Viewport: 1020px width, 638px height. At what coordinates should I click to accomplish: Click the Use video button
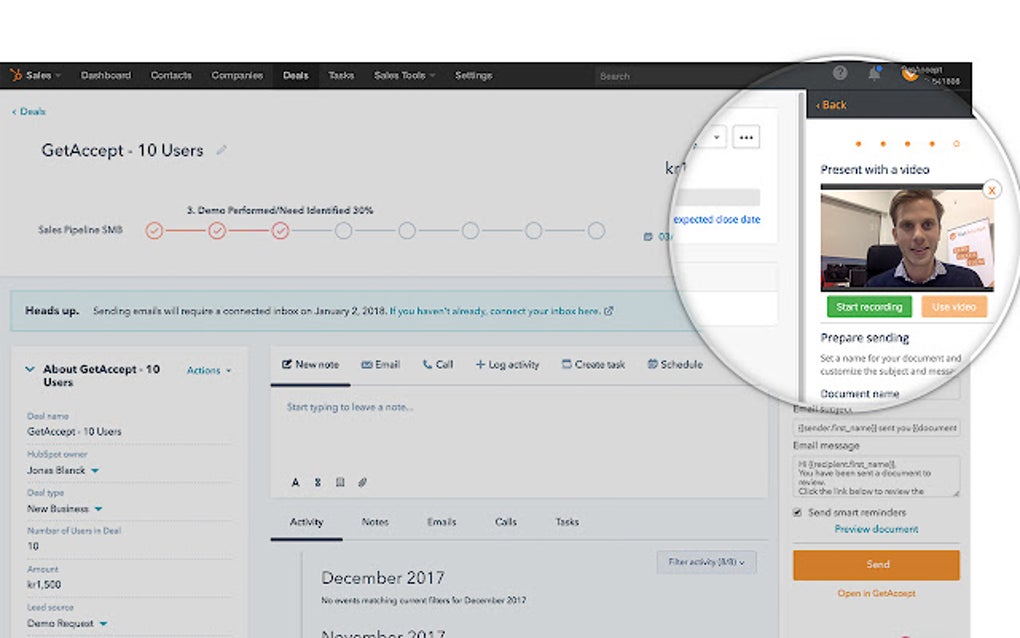click(954, 307)
